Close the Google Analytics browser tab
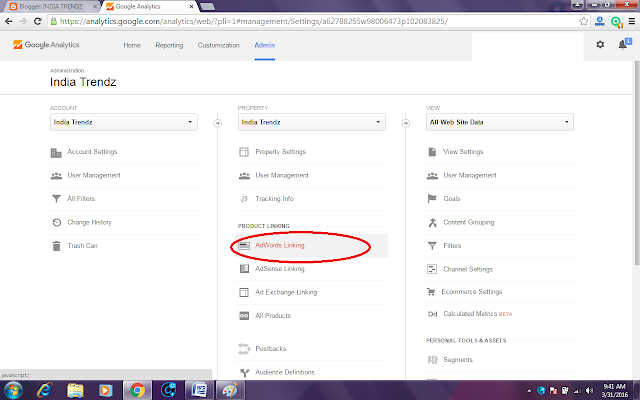The height and width of the screenshot is (400, 640). click(191, 7)
